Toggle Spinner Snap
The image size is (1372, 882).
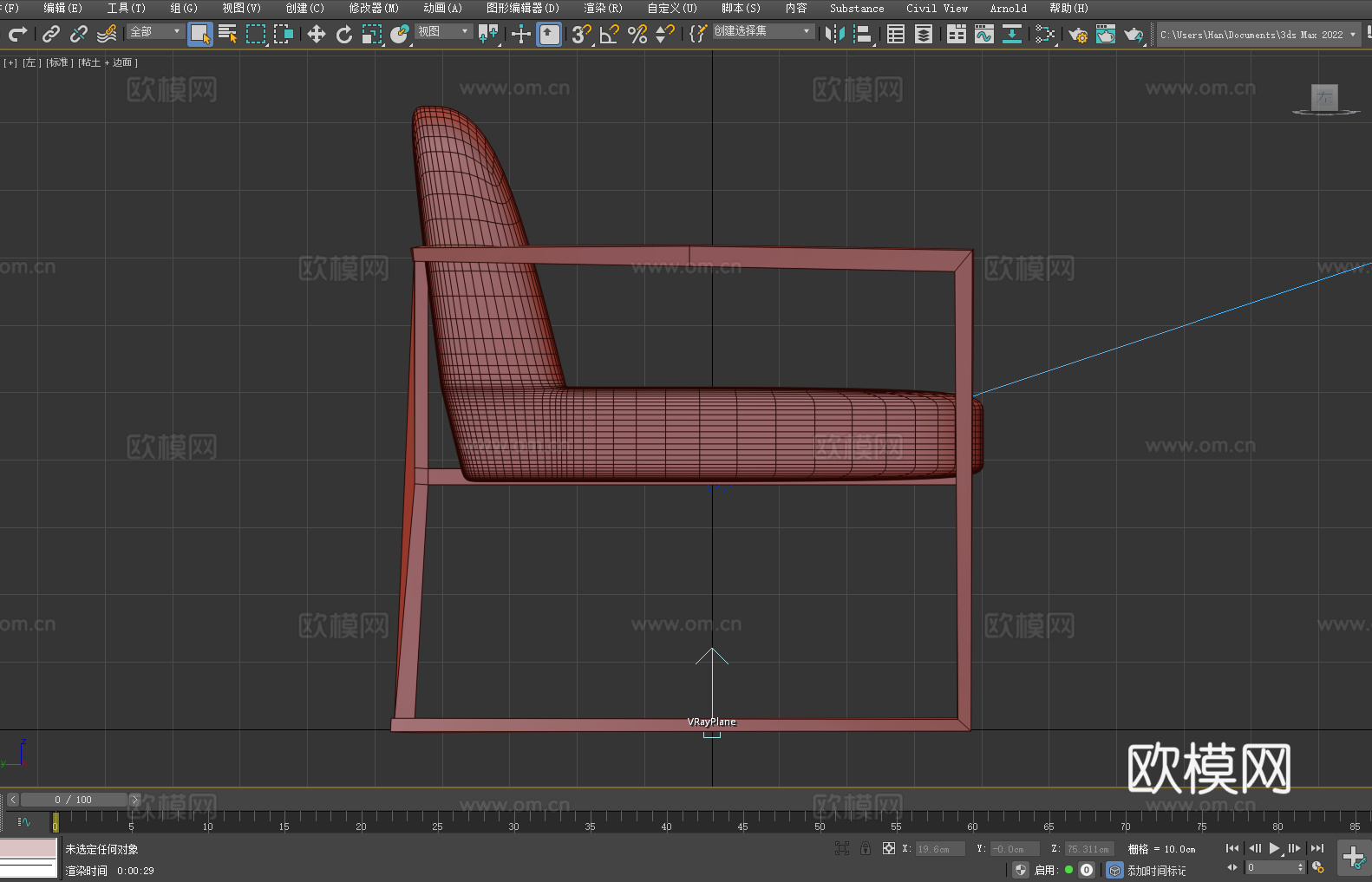[x=665, y=34]
